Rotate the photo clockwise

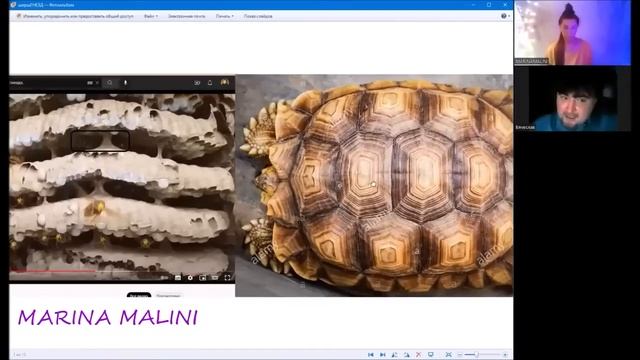[407, 355]
